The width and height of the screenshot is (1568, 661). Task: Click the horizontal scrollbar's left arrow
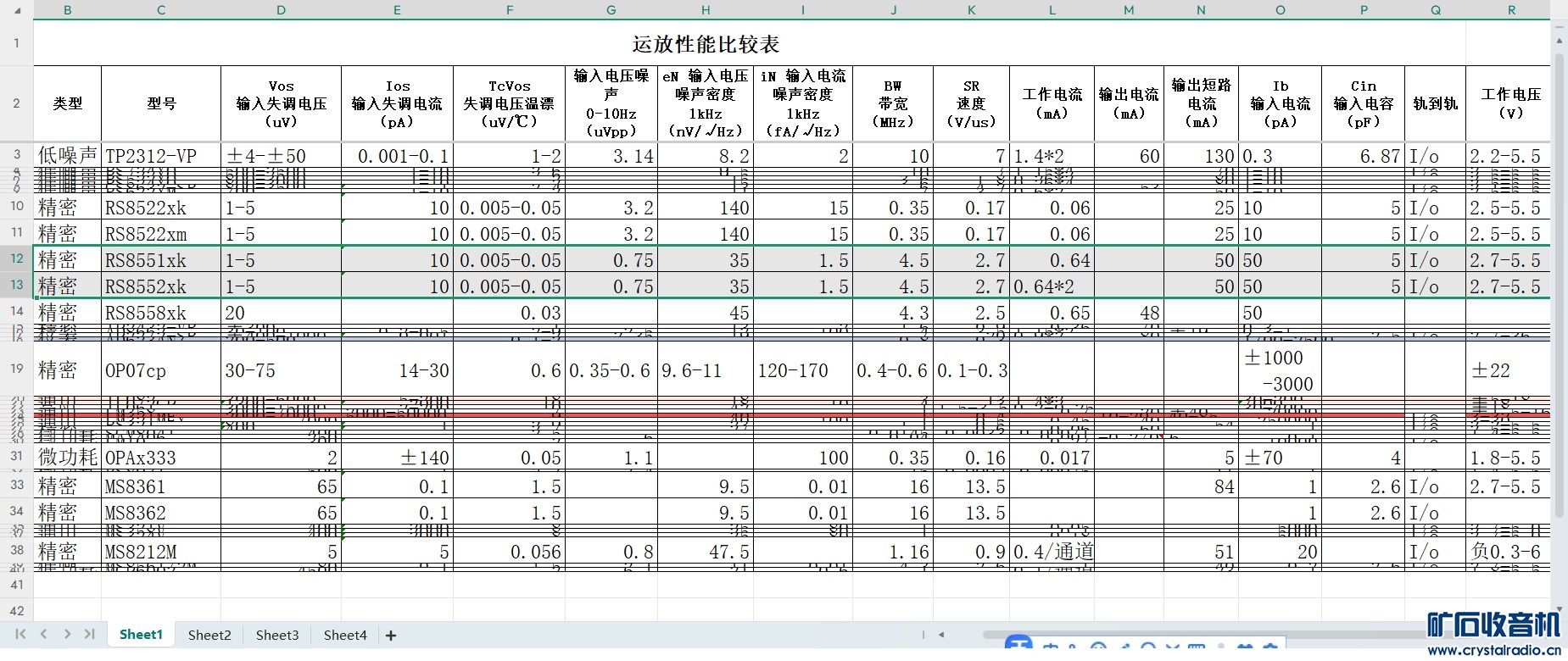coord(940,634)
